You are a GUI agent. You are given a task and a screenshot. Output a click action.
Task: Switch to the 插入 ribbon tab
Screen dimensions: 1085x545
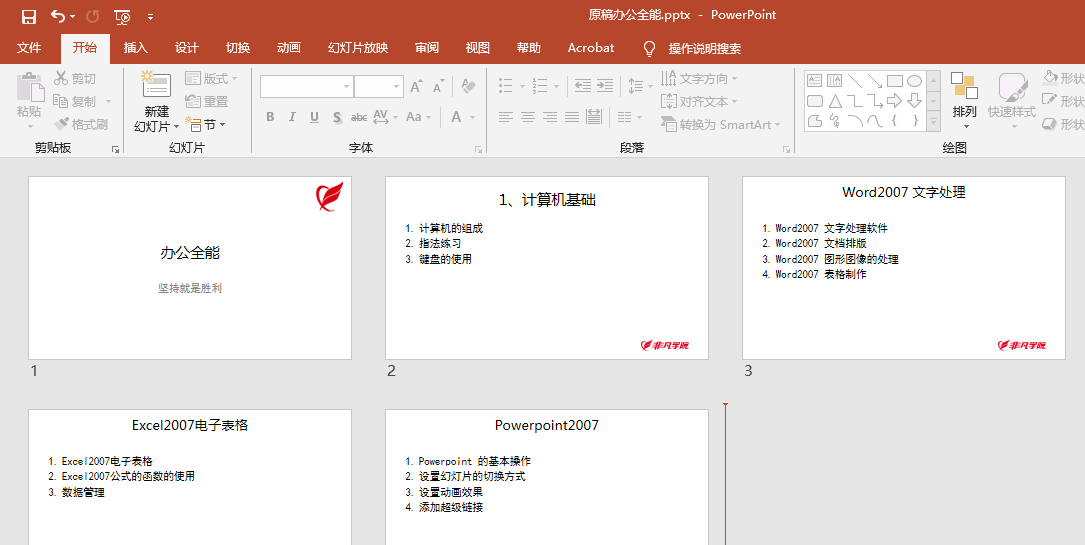pos(136,48)
